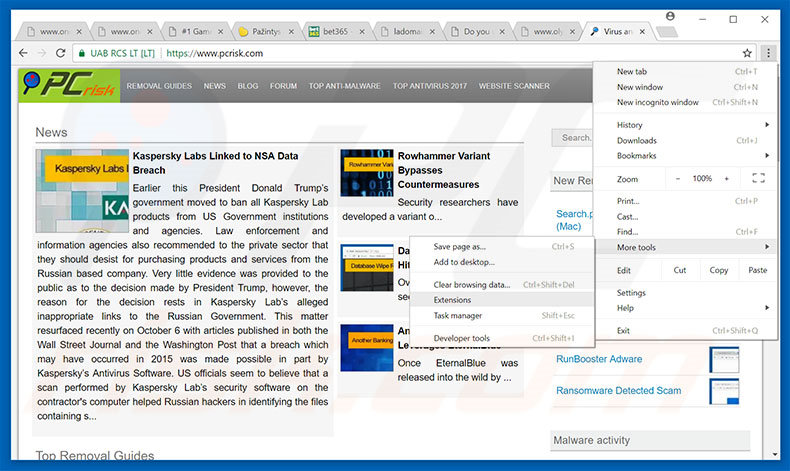Click the browser forward arrow
This screenshot has height=471, width=790.
[x=42, y=53]
